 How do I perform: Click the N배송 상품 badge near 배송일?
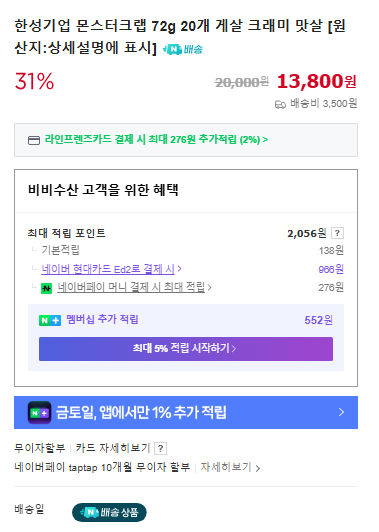coord(109,512)
